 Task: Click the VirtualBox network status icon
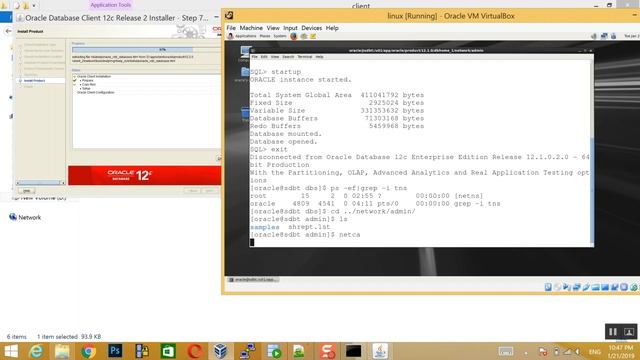coord(576,287)
